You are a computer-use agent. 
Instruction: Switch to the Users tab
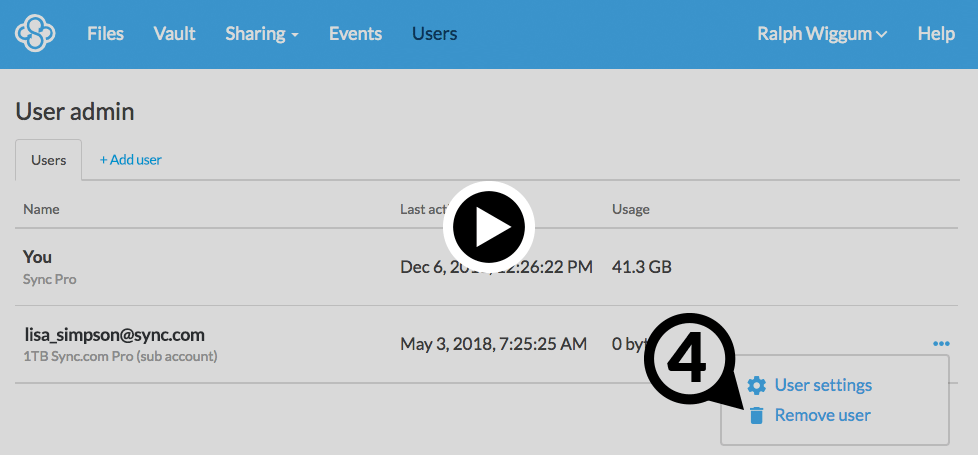point(49,160)
